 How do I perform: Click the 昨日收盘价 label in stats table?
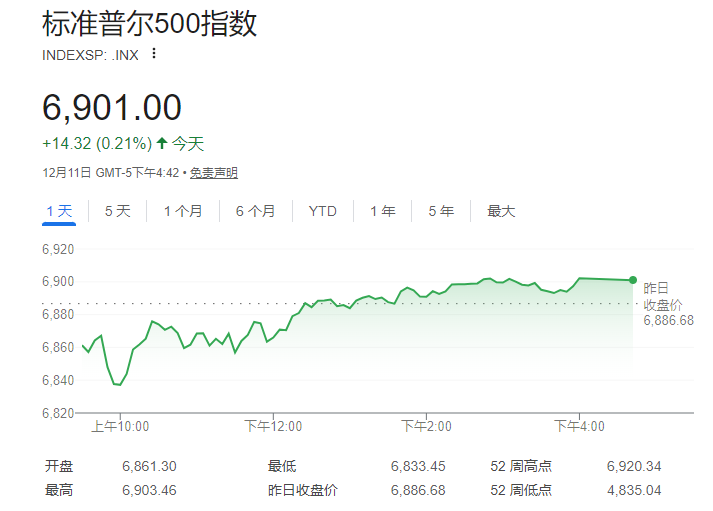[303, 491]
